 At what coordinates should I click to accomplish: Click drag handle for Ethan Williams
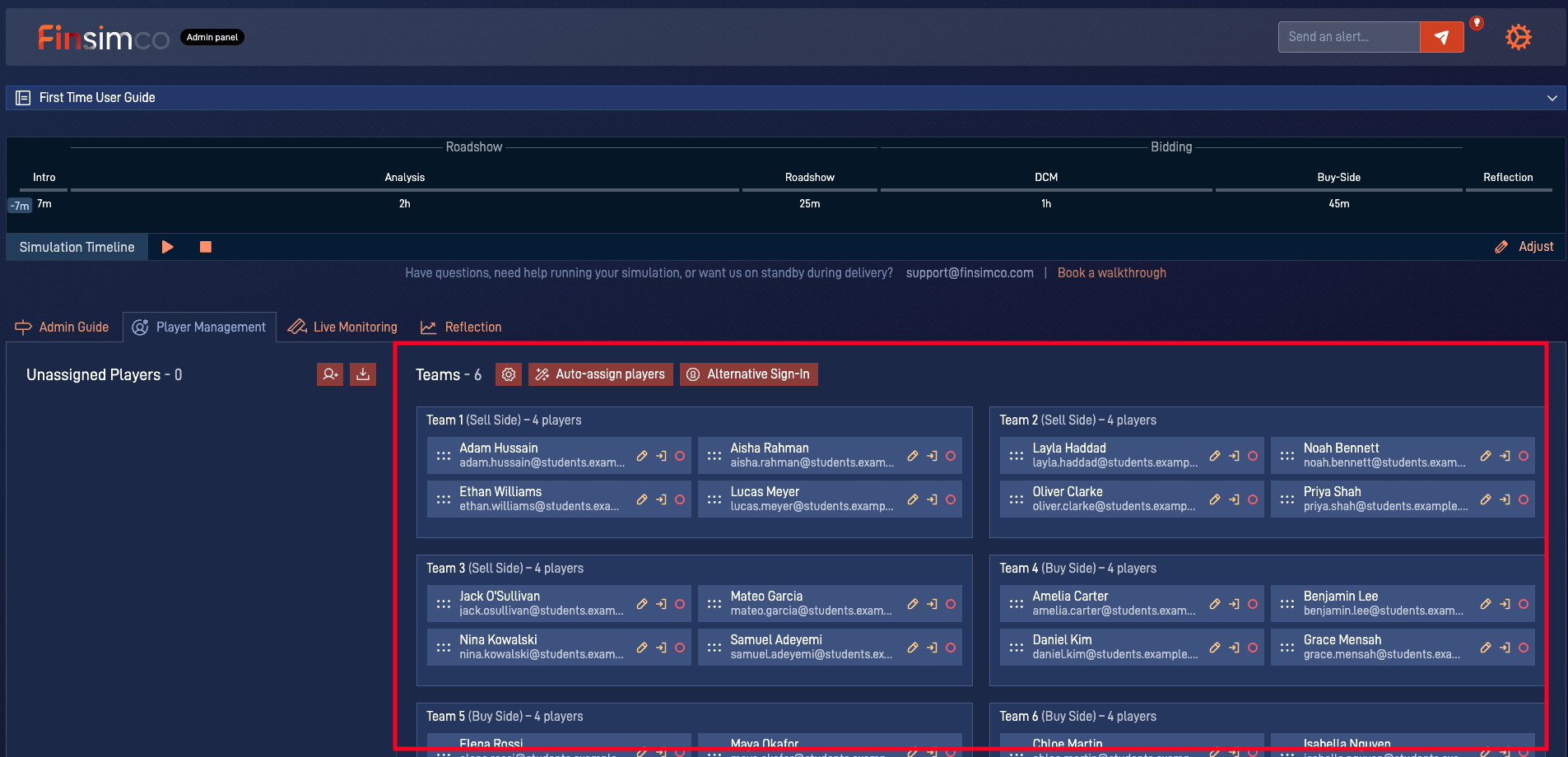pyautogui.click(x=444, y=499)
